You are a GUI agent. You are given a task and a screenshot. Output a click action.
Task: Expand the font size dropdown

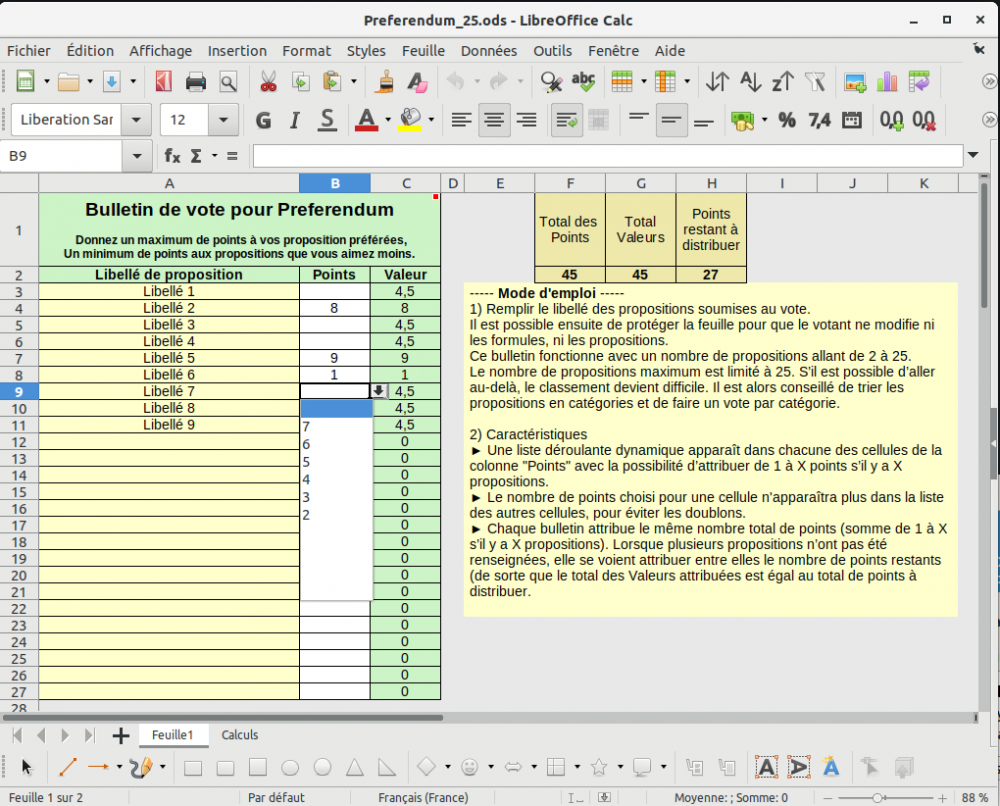[223, 120]
